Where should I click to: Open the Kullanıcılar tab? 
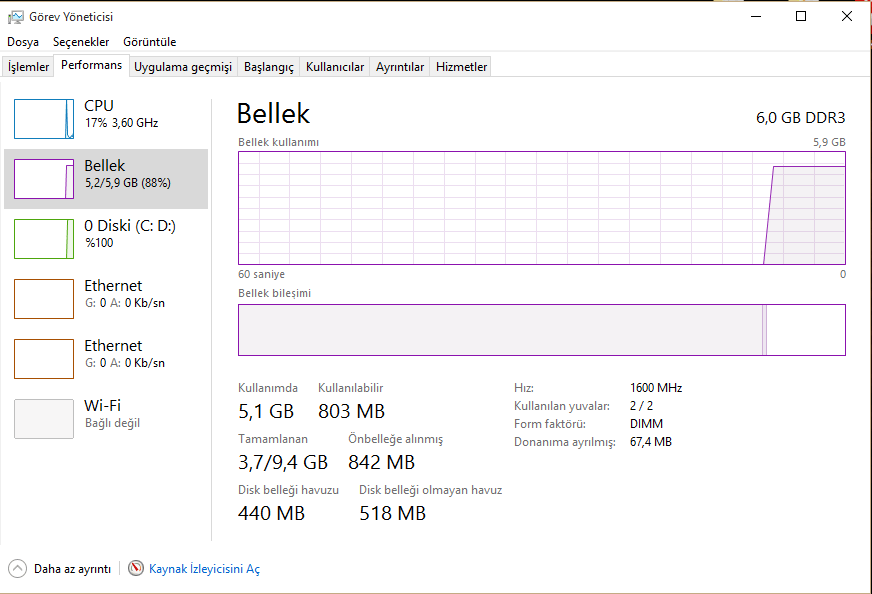pyautogui.click(x=335, y=67)
